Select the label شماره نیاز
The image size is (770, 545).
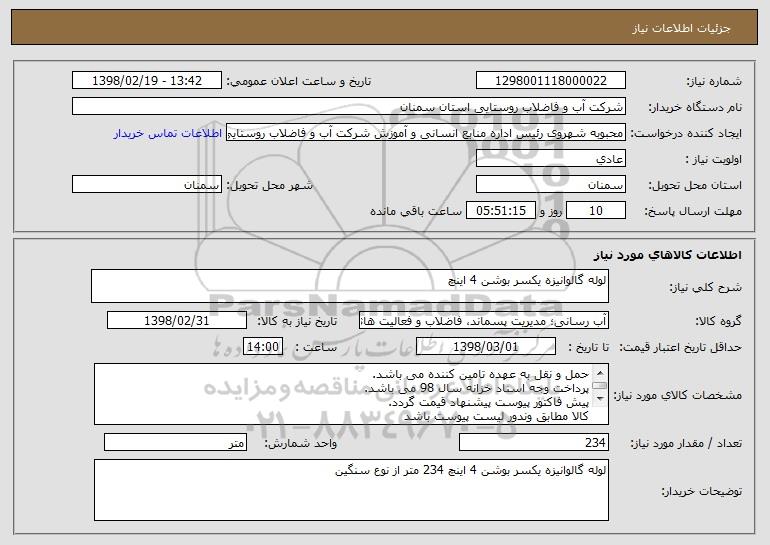pos(714,81)
